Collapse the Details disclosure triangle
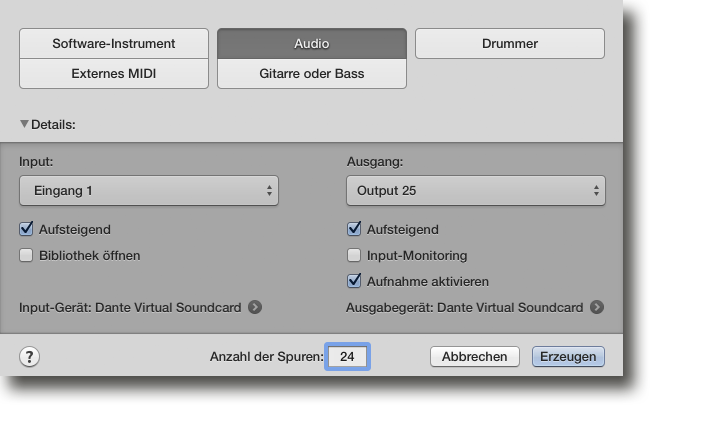This screenshot has width=721, height=435. pos(24,124)
